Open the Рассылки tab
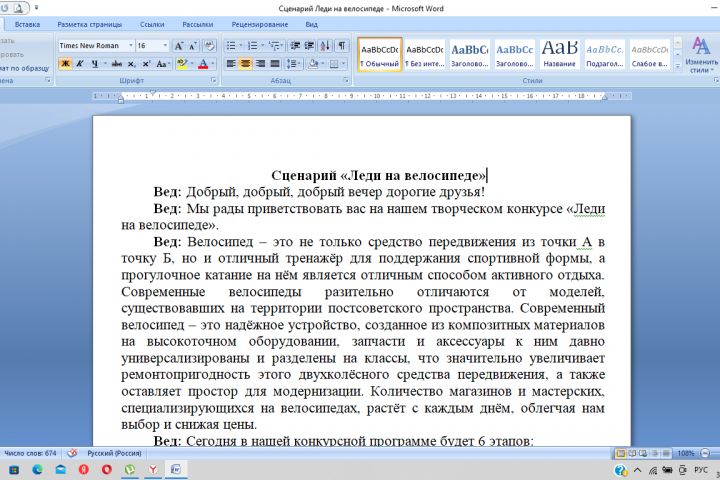720x480 pixels. 197,24
